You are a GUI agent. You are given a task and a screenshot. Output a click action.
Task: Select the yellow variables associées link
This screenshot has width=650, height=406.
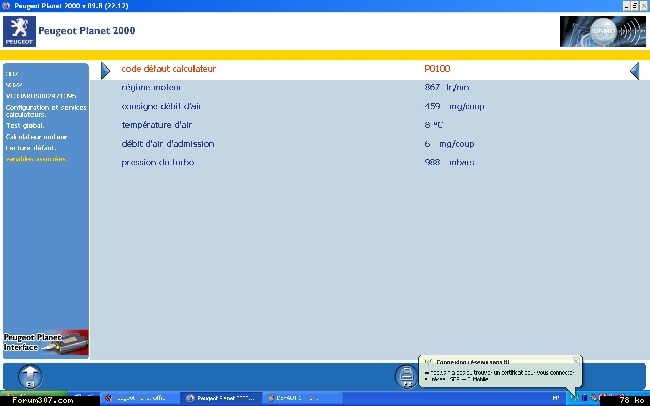36,159
